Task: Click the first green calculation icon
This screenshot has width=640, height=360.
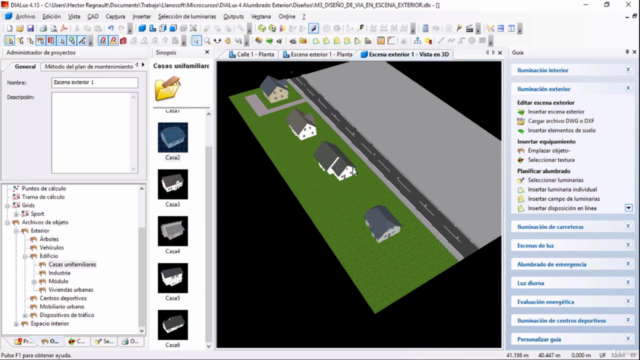Action: click(x=262, y=28)
